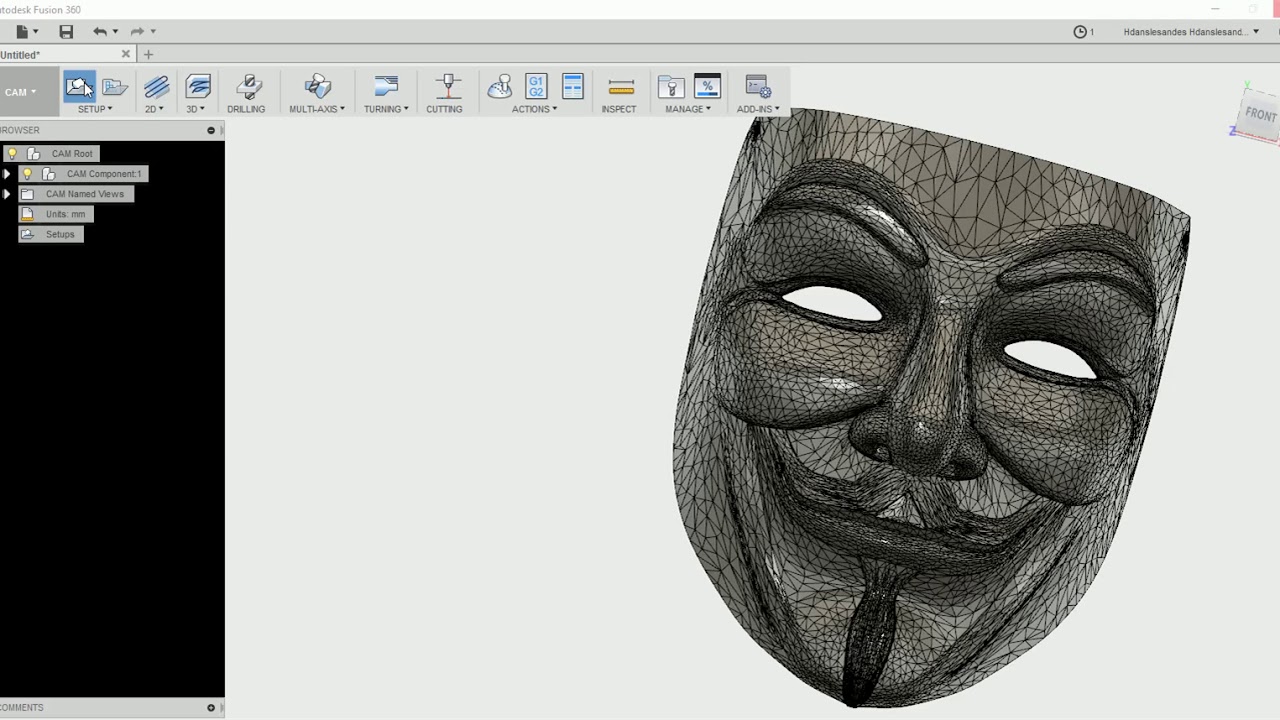The height and width of the screenshot is (720, 1280).
Task: Add a new document tab
Action: (148, 54)
